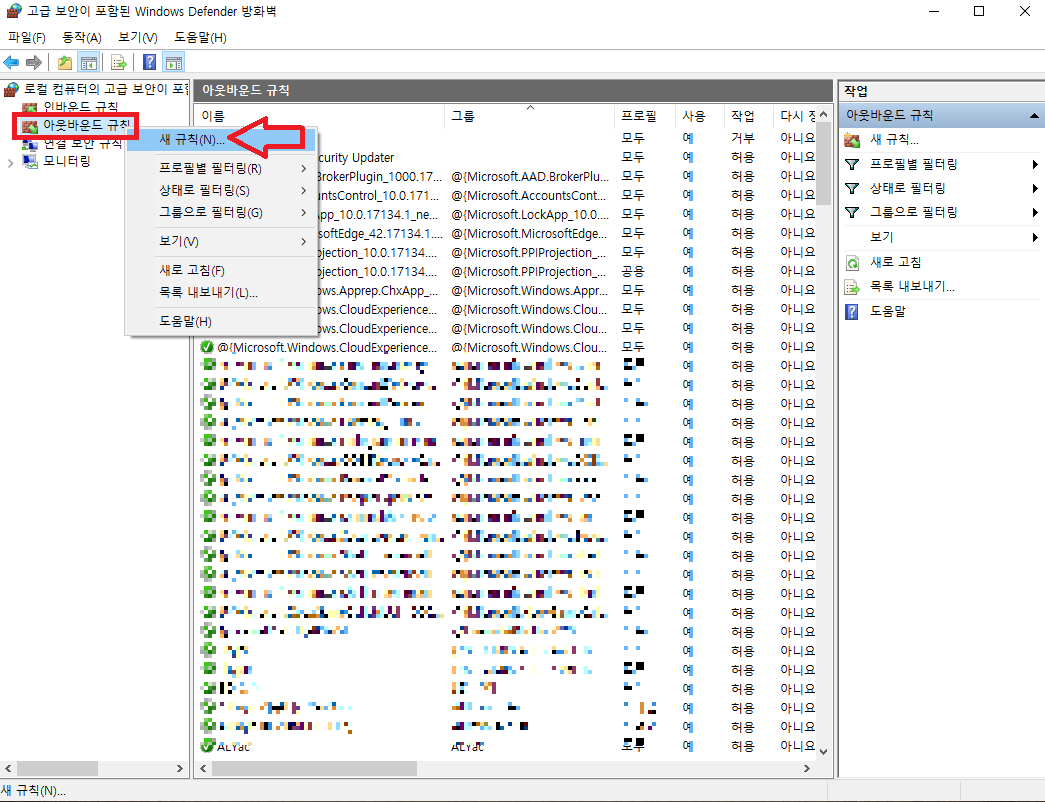
Task: Open the 도움말(H) menu in the menu bar
Action: (x=201, y=37)
